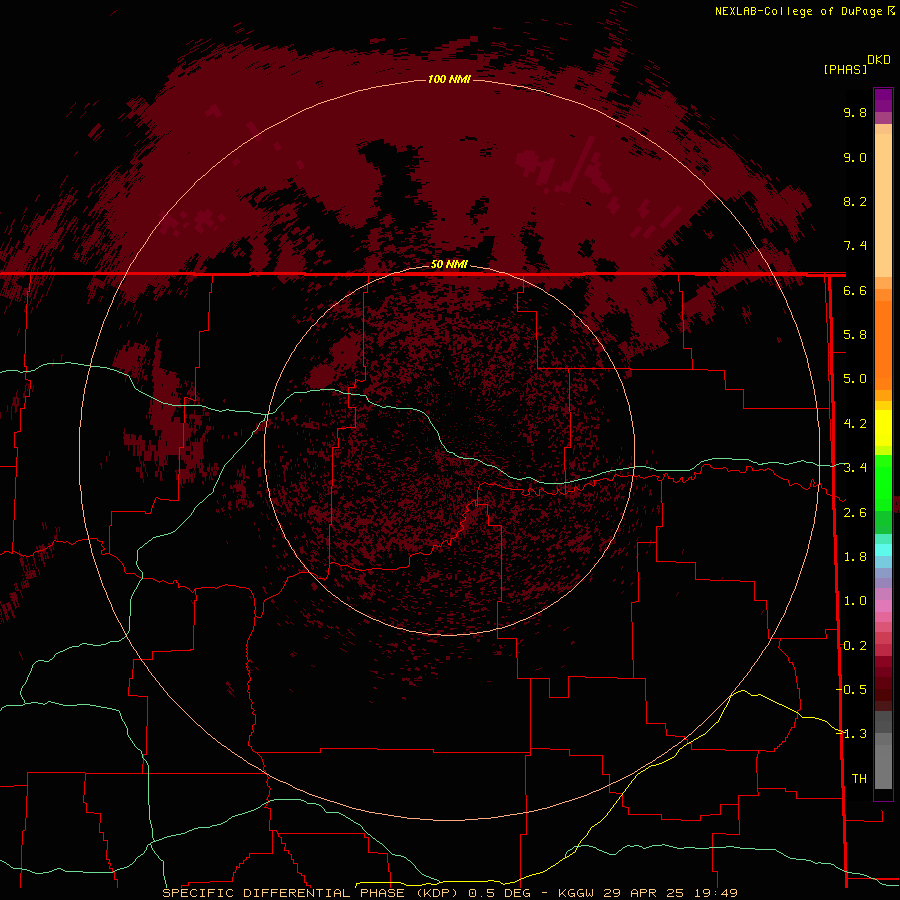This screenshot has height=900, width=900.
Task: Click the [PHAS] legend label
Action: [x=845, y=69]
